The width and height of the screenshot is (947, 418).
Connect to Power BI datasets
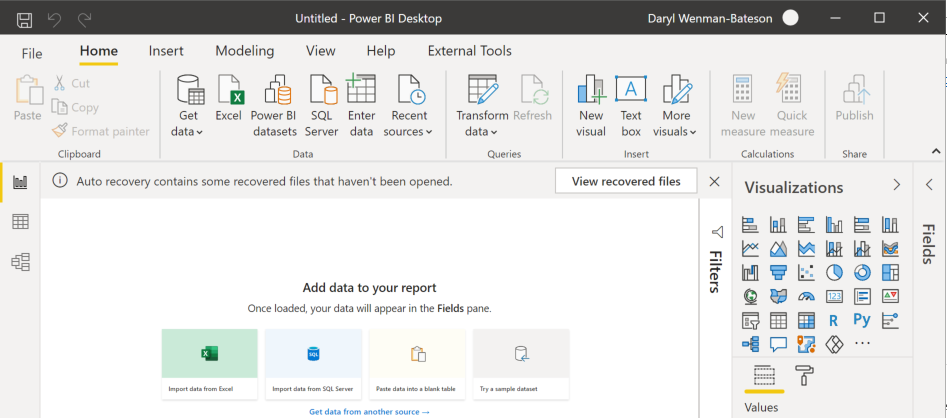click(275, 106)
